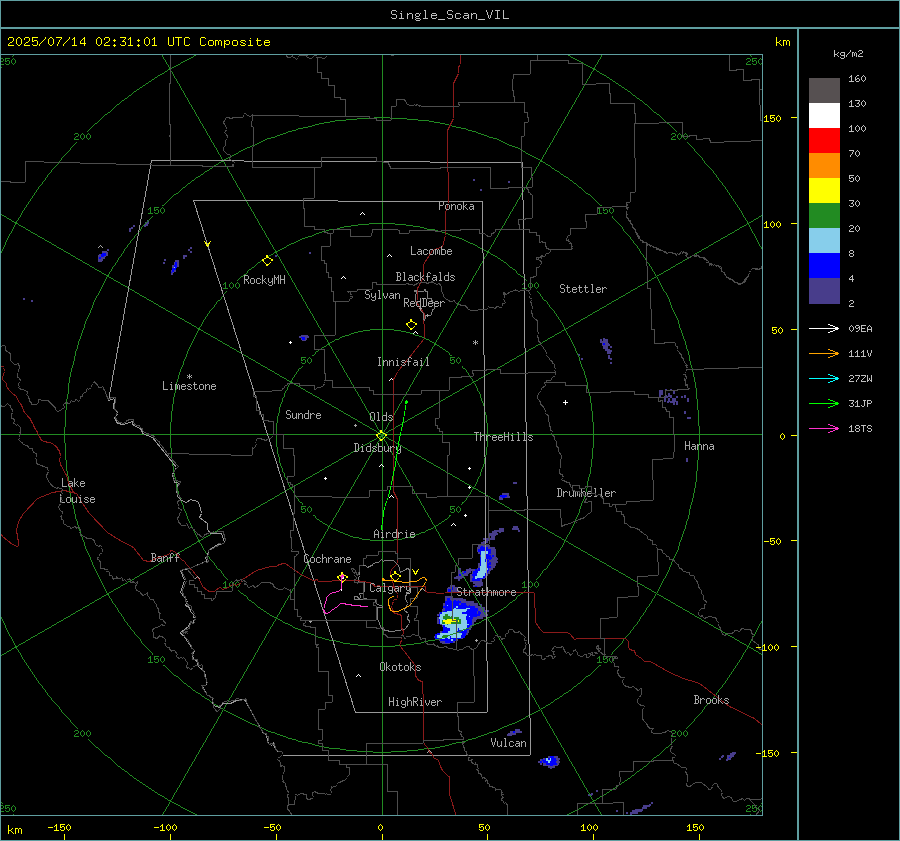Viewport: 900px width, 841px height.
Task: Click the Airdrie city label
Action: tap(394, 534)
